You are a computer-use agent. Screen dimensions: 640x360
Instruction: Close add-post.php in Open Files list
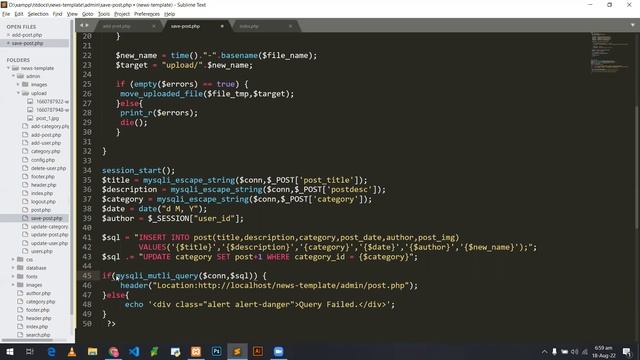click(x=8, y=35)
